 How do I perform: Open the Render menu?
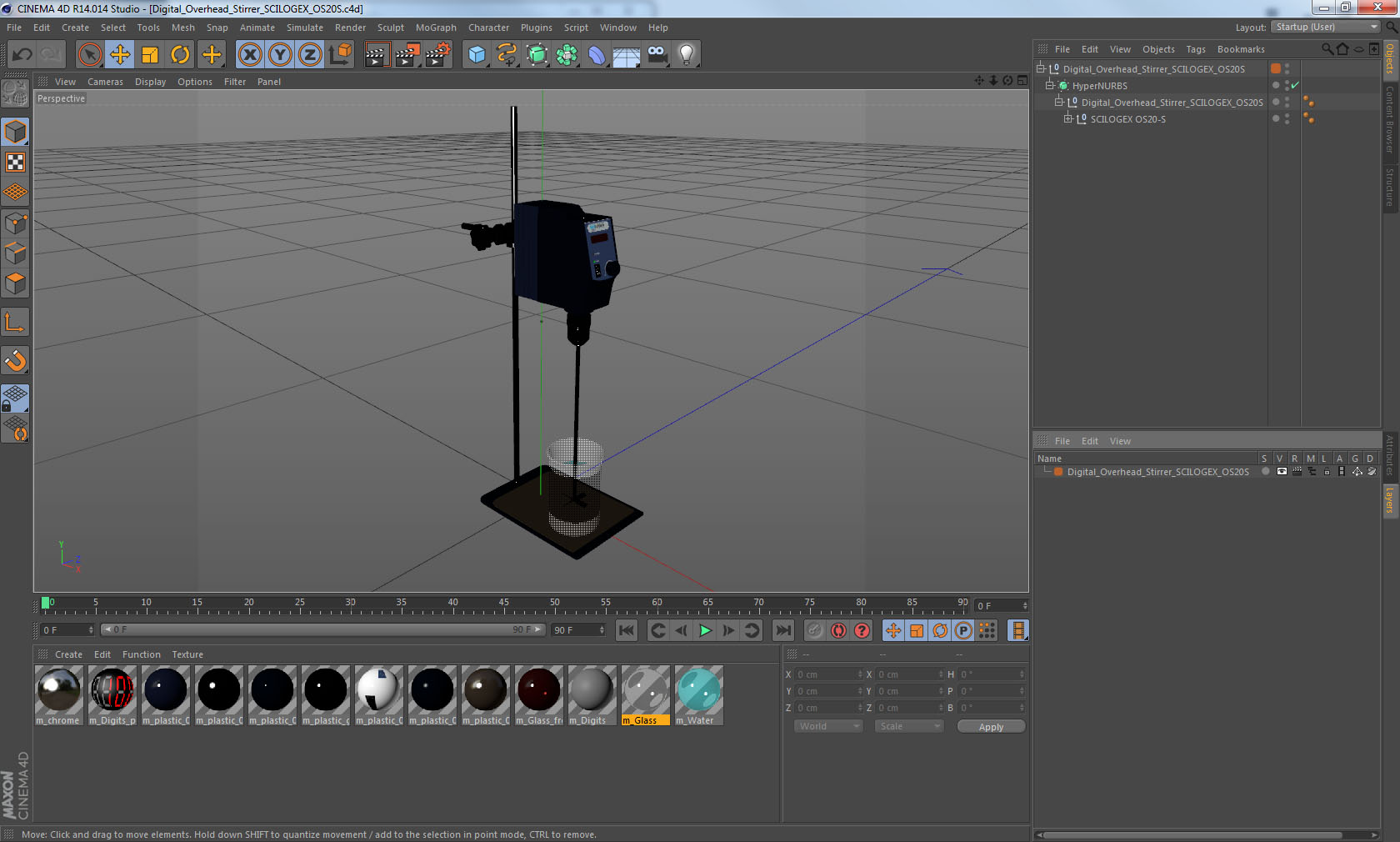[350, 28]
